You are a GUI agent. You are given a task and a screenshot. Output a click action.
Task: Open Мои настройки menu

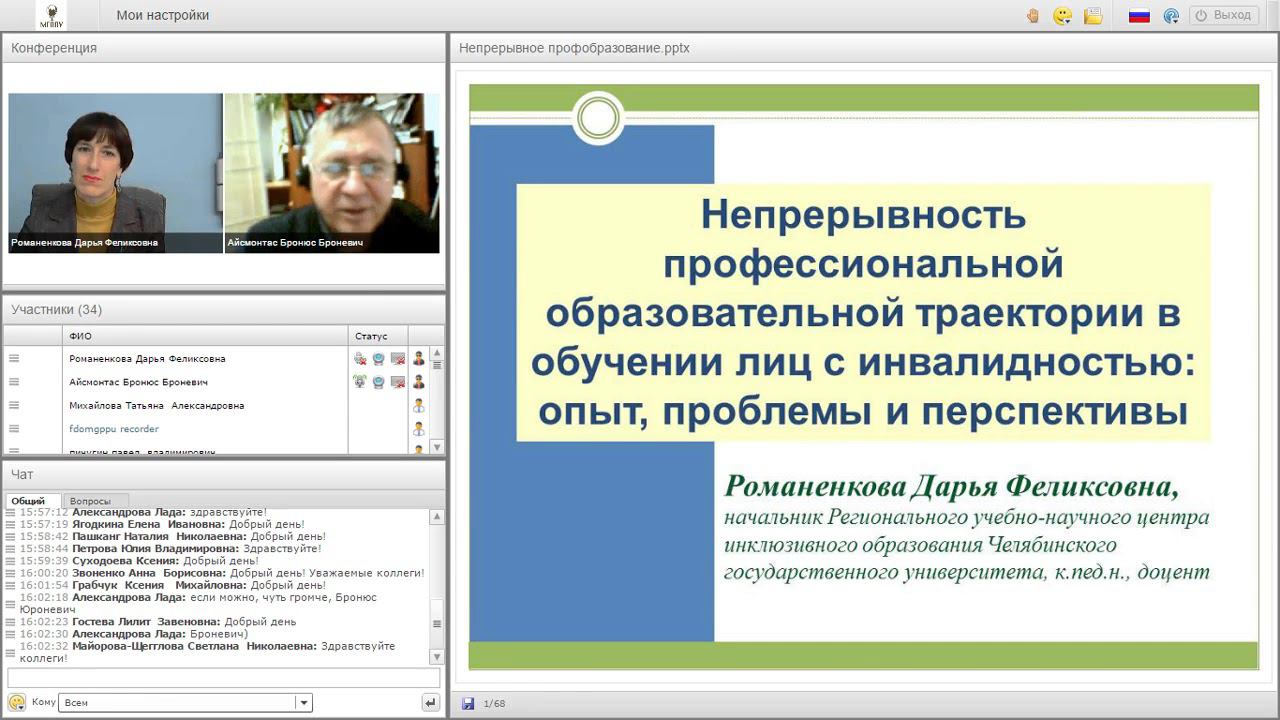click(163, 15)
